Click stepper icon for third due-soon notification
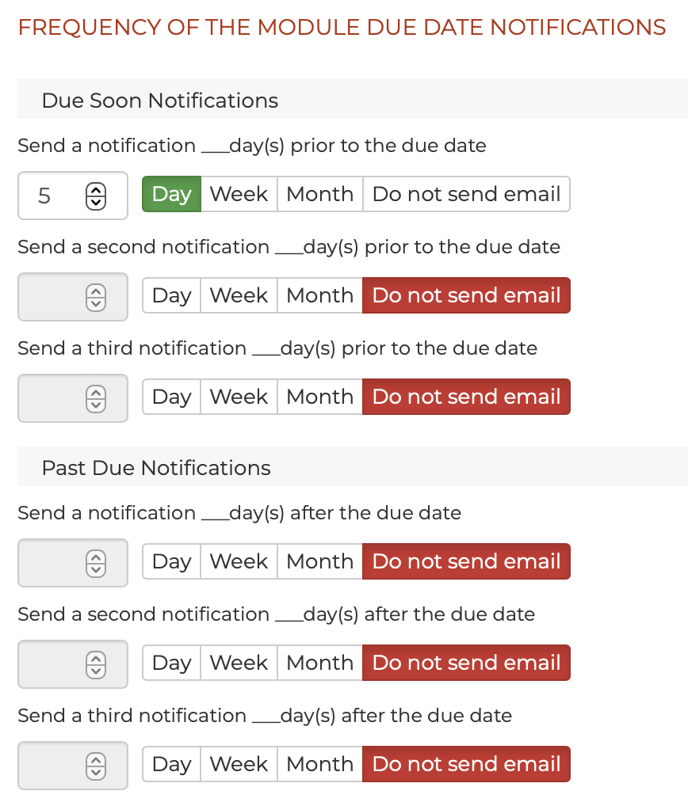688x806 pixels. [x=95, y=398]
